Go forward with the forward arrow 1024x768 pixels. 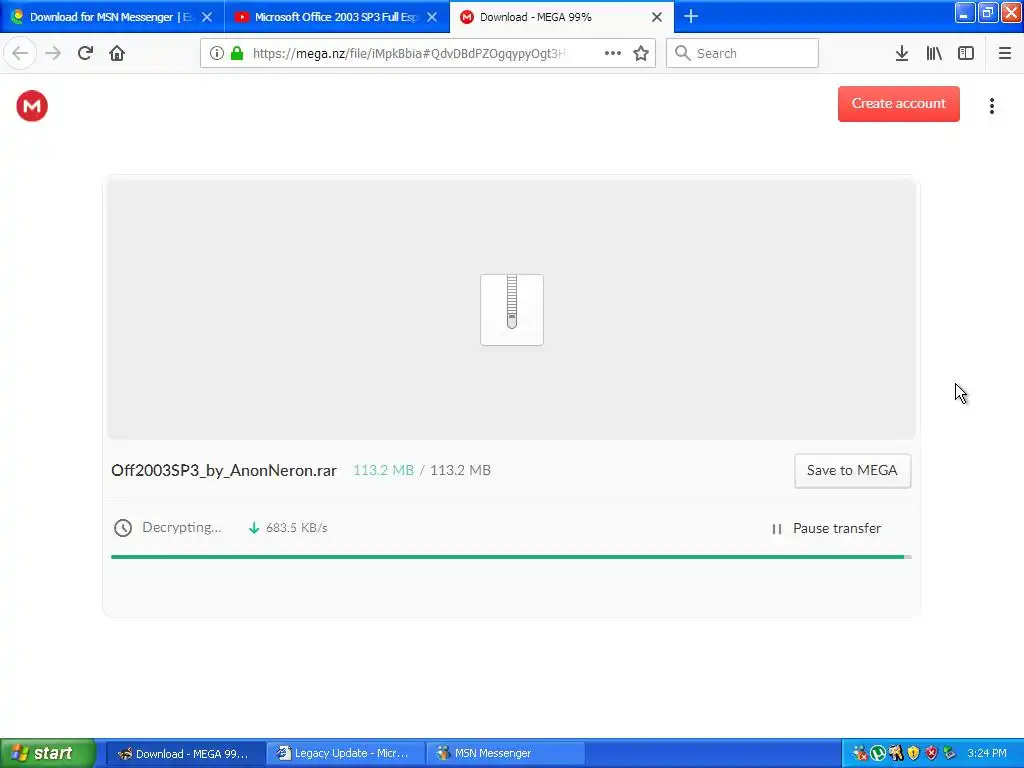[x=53, y=53]
